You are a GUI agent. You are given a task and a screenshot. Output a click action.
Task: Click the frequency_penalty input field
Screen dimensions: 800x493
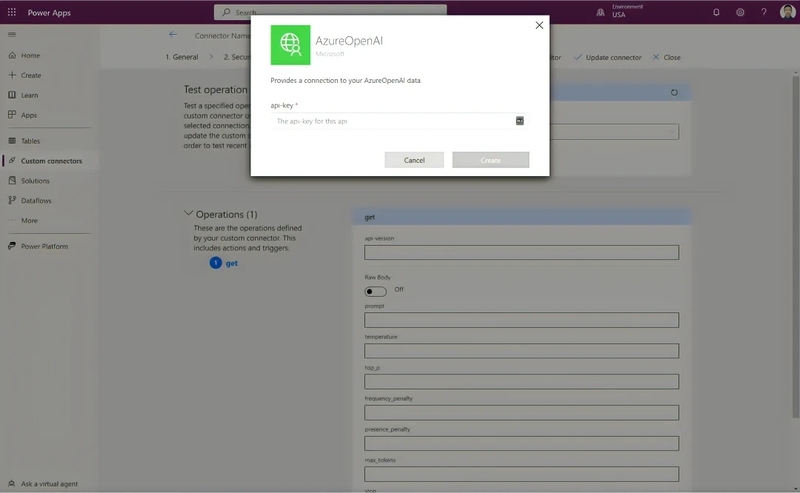point(521,412)
